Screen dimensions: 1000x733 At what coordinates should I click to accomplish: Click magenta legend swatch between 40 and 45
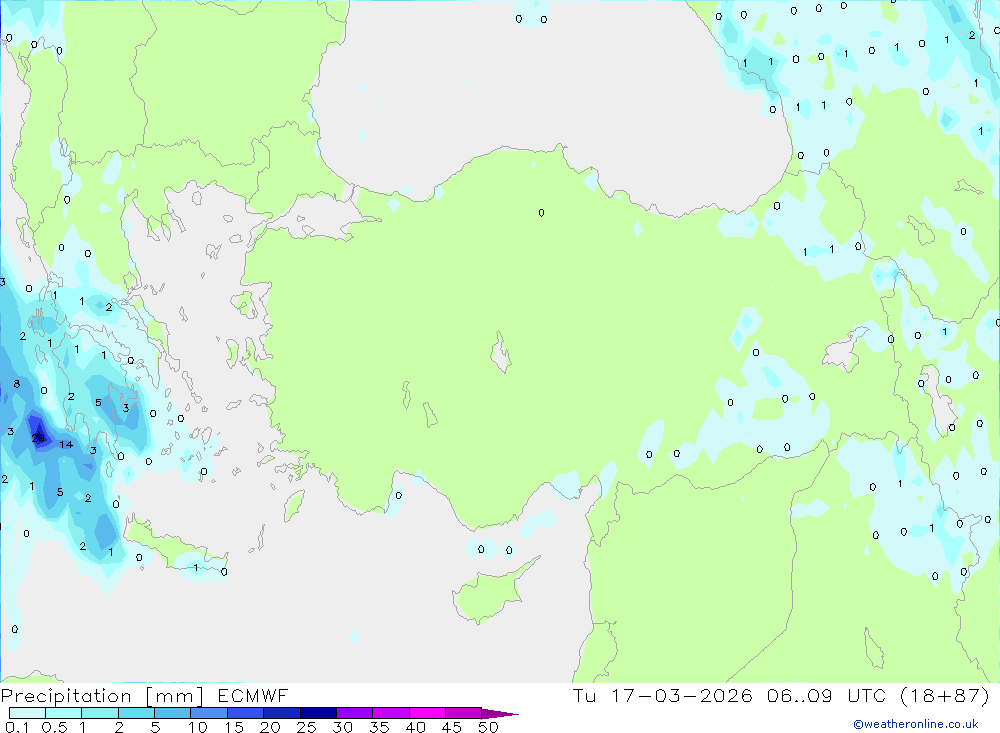[x=427, y=713]
